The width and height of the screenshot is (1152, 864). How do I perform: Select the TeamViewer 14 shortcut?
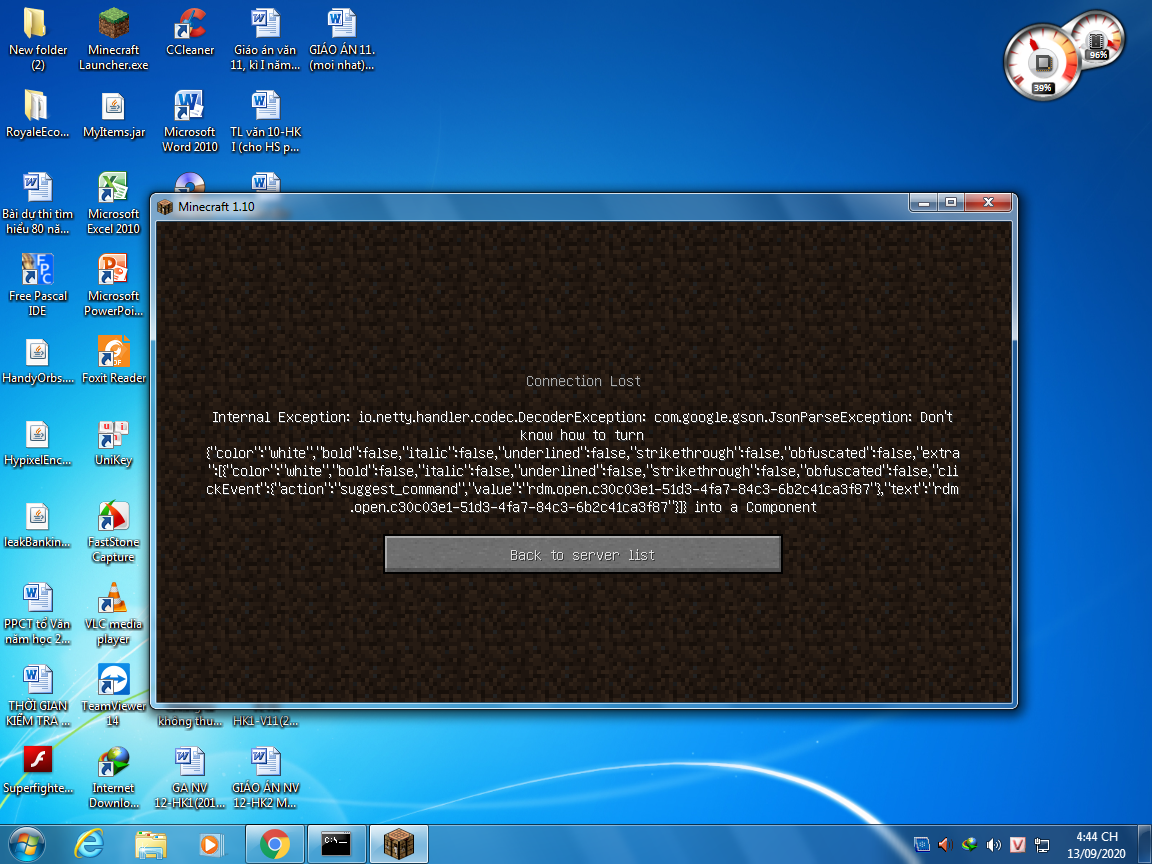114,696
